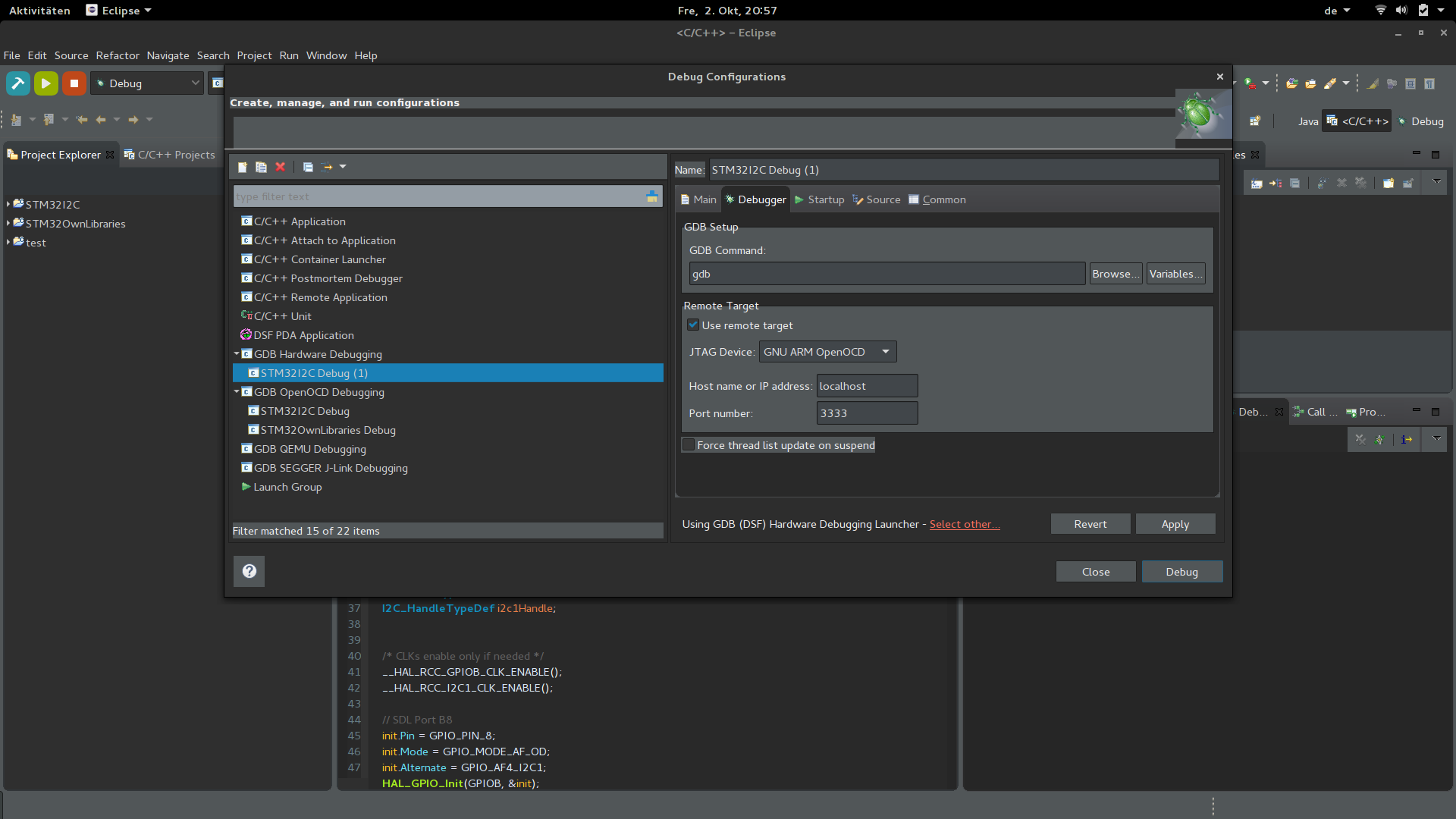The width and height of the screenshot is (1456, 819).
Task: Open the Refactor menu
Action: tap(118, 55)
